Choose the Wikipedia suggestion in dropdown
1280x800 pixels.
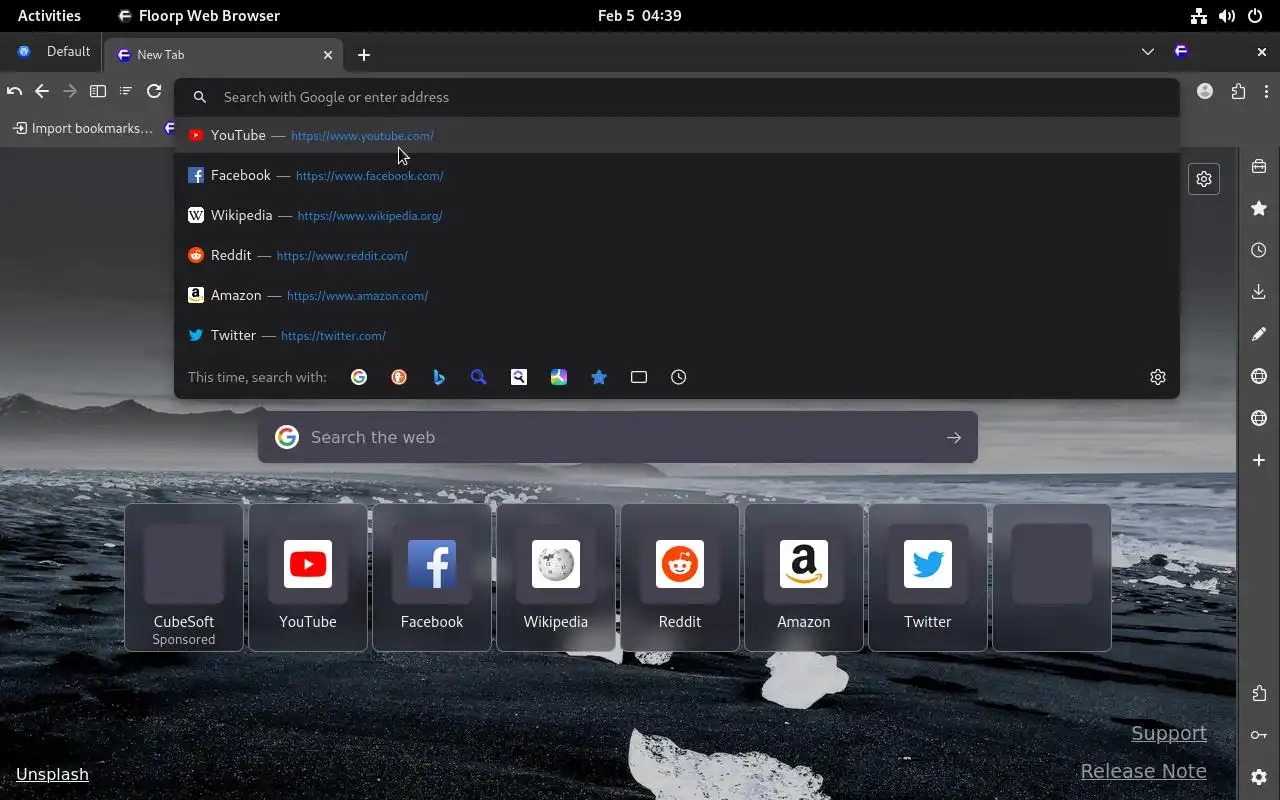point(677,215)
